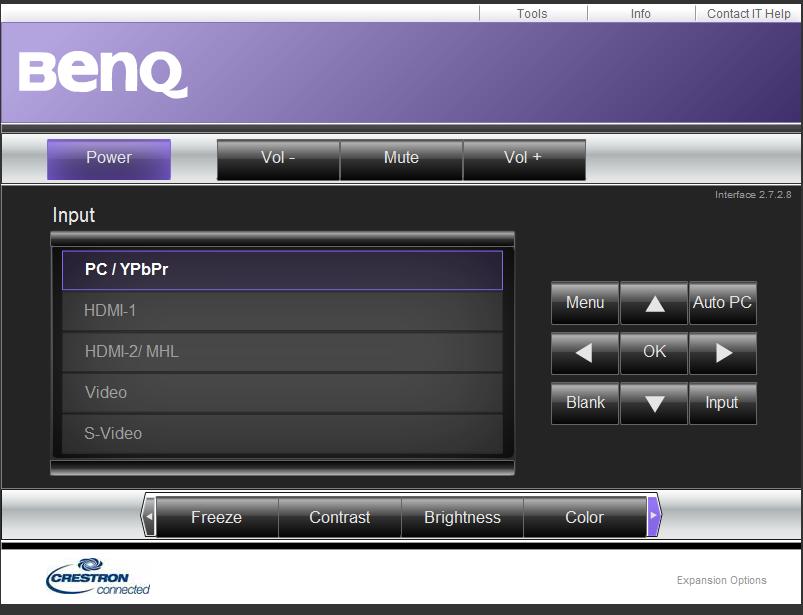Select Video input source

click(x=282, y=393)
